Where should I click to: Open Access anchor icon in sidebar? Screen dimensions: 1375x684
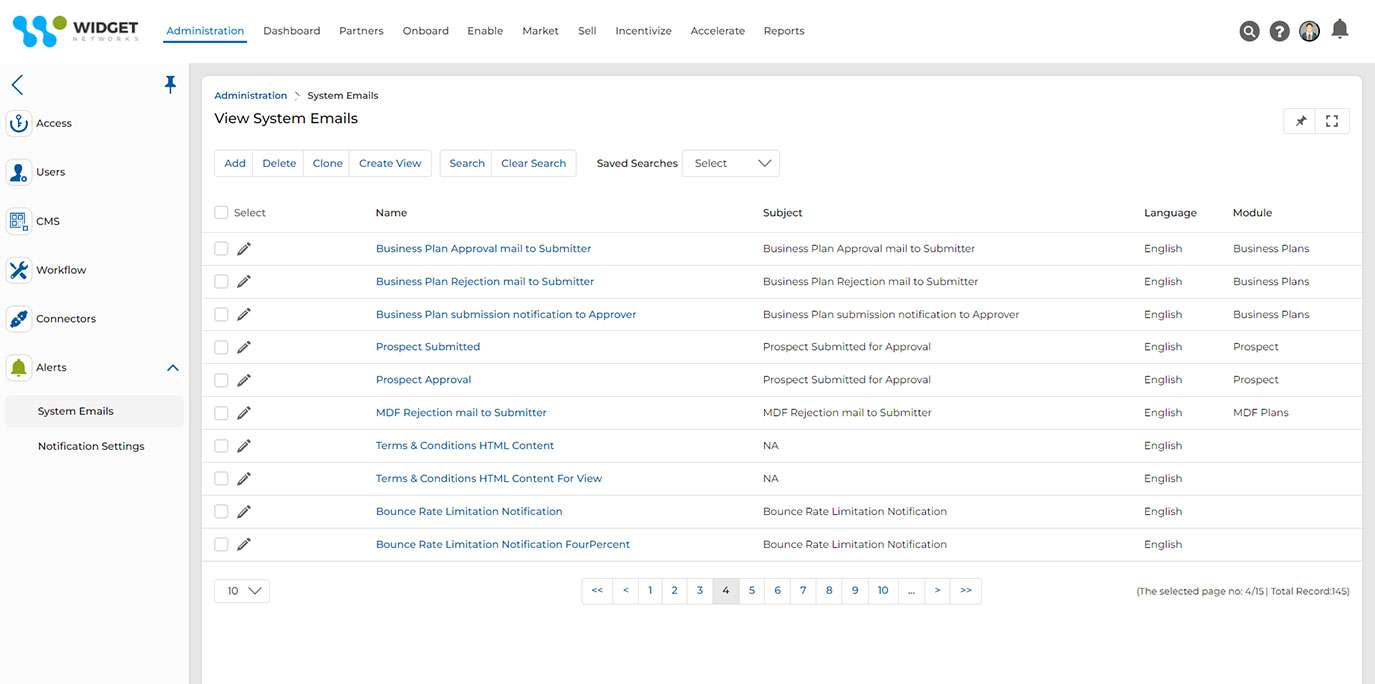(x=19, y=123)
